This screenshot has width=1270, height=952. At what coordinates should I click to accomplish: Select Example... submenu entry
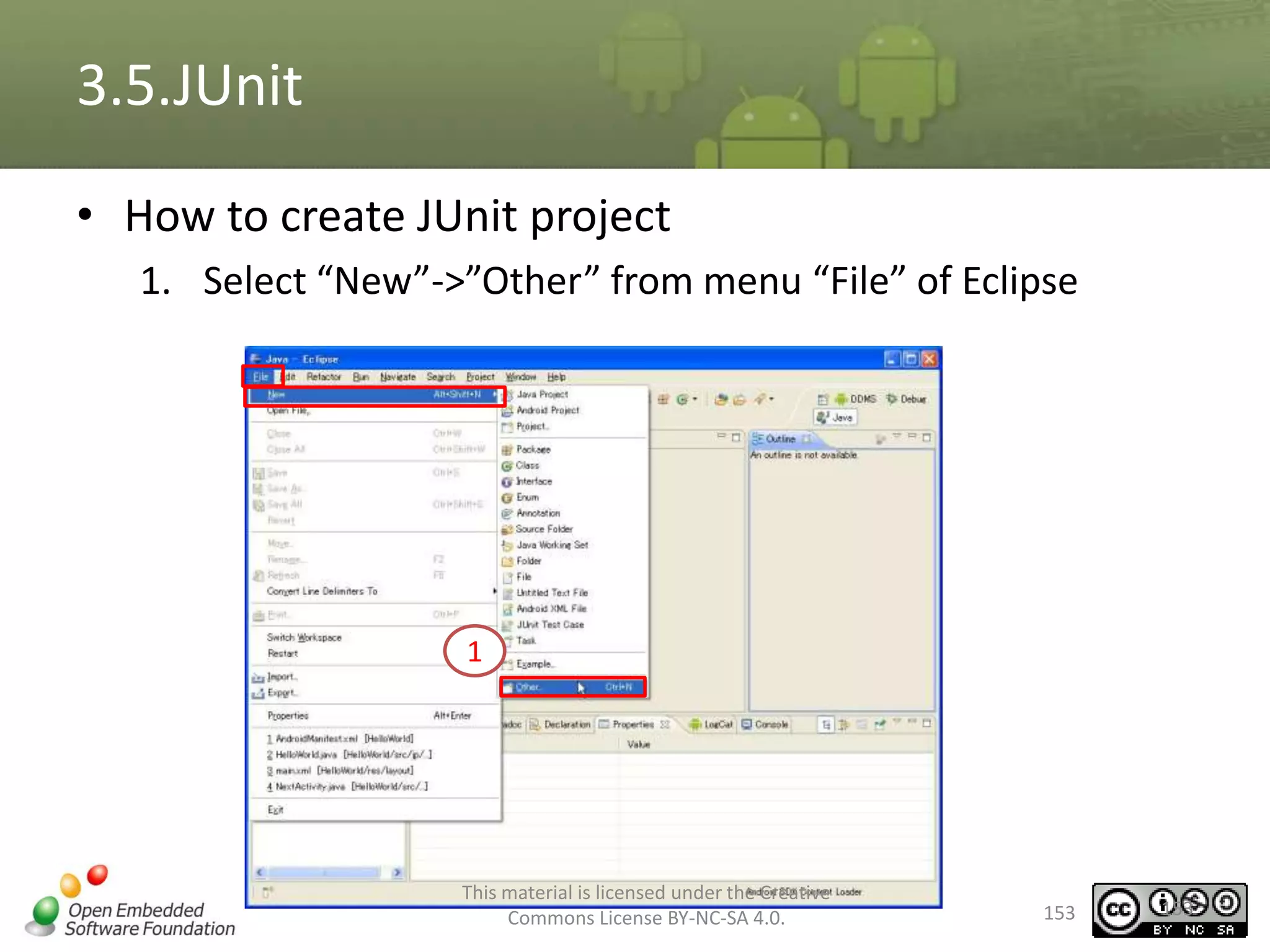573,664
